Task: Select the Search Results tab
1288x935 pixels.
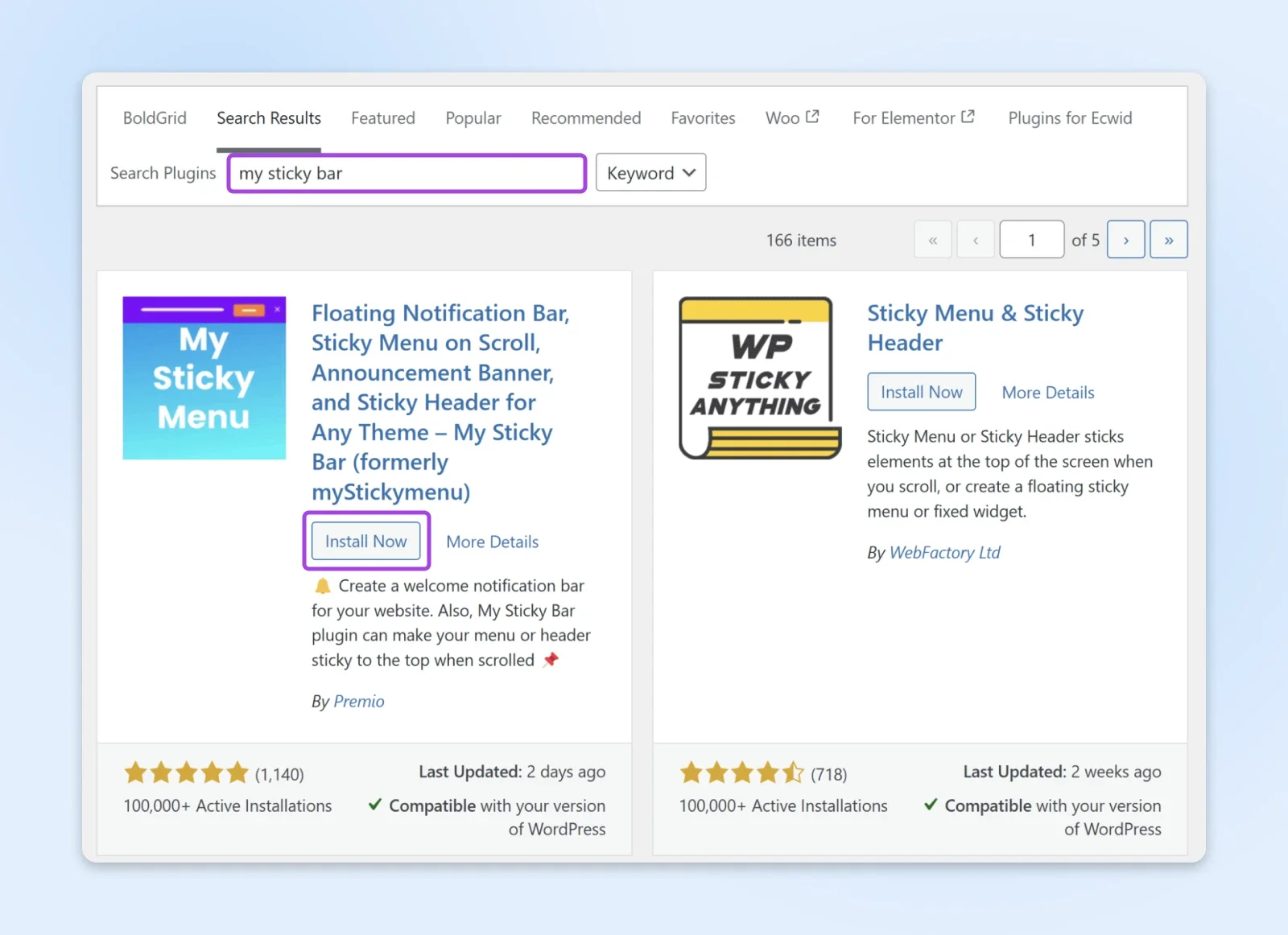Action: pyautogui.click(x=269, y=118)
